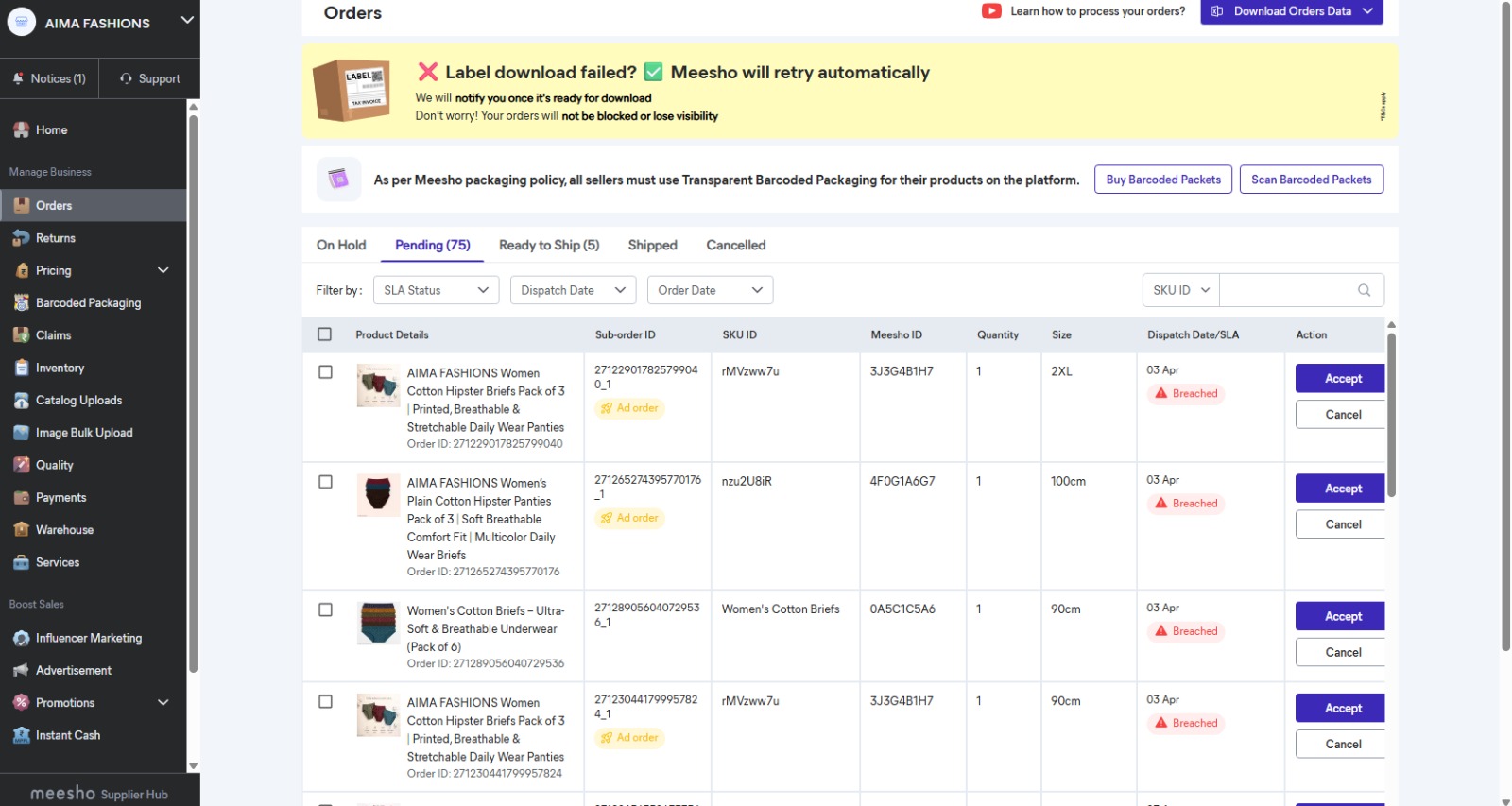1512x806 pixels.
Task: Open the SLA Status filter dropdown
Action: click(x=436, y=291)
